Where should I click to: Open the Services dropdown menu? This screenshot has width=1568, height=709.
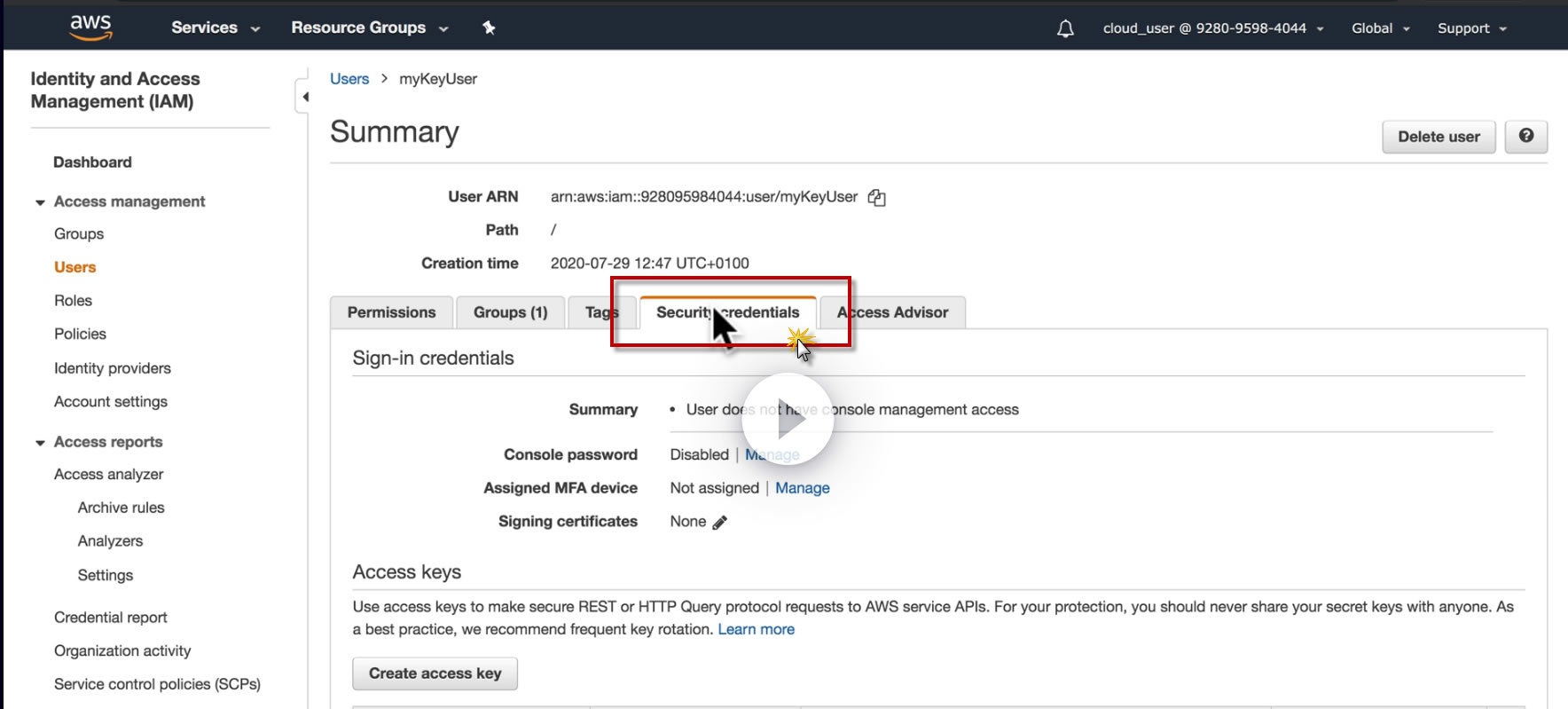coord(216,28)
